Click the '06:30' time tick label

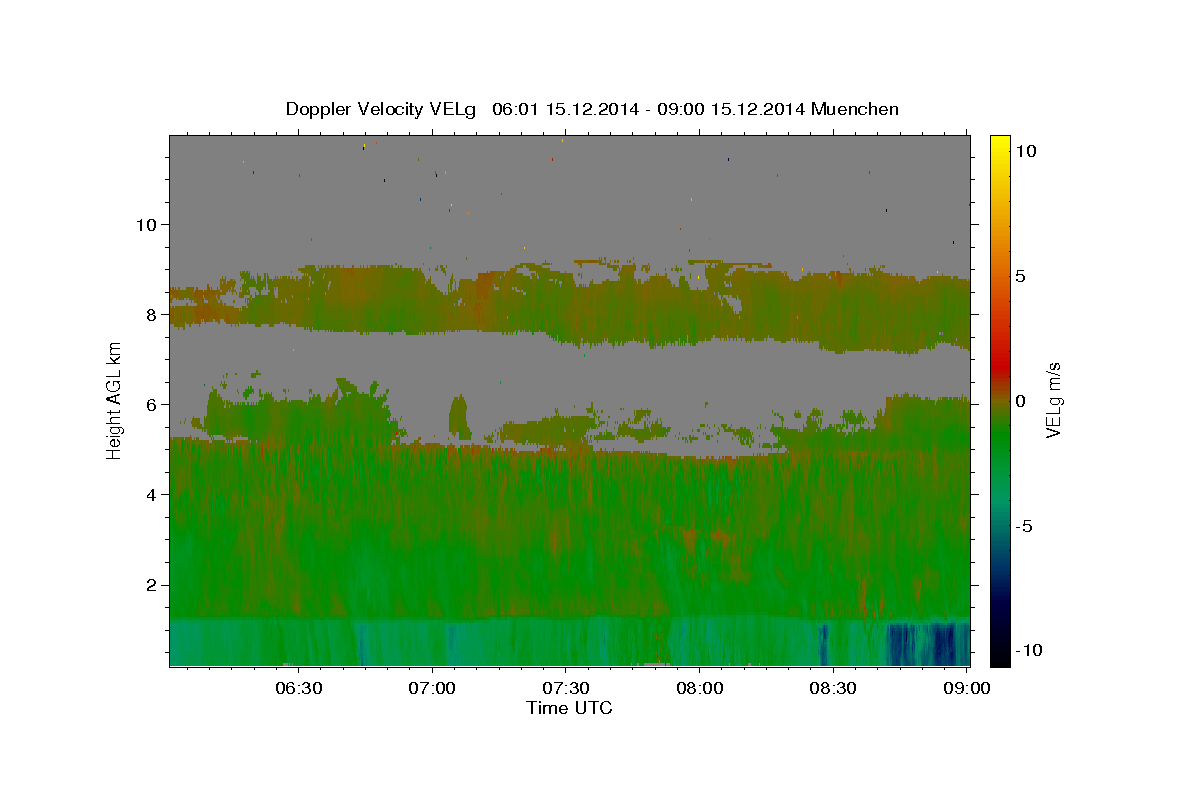[x=299, y=688]
